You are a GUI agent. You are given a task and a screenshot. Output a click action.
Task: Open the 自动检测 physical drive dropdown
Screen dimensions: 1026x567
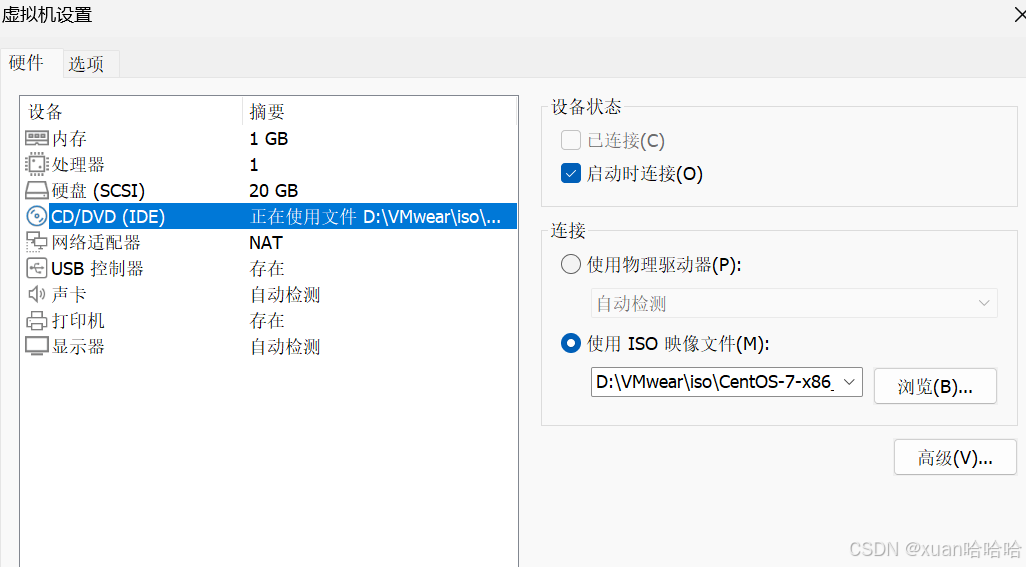(x=794, y=303)
